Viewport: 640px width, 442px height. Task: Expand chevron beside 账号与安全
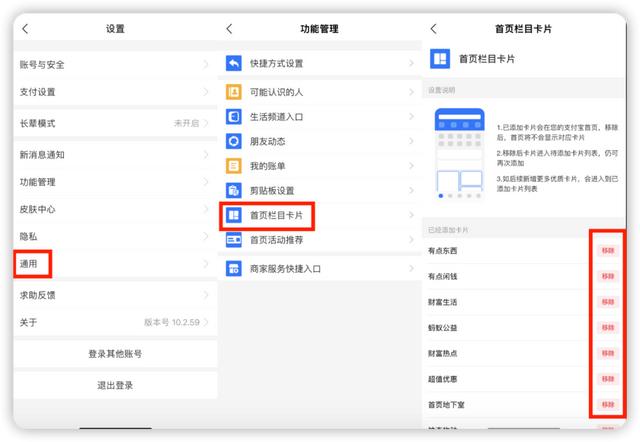tap(206, 64)
